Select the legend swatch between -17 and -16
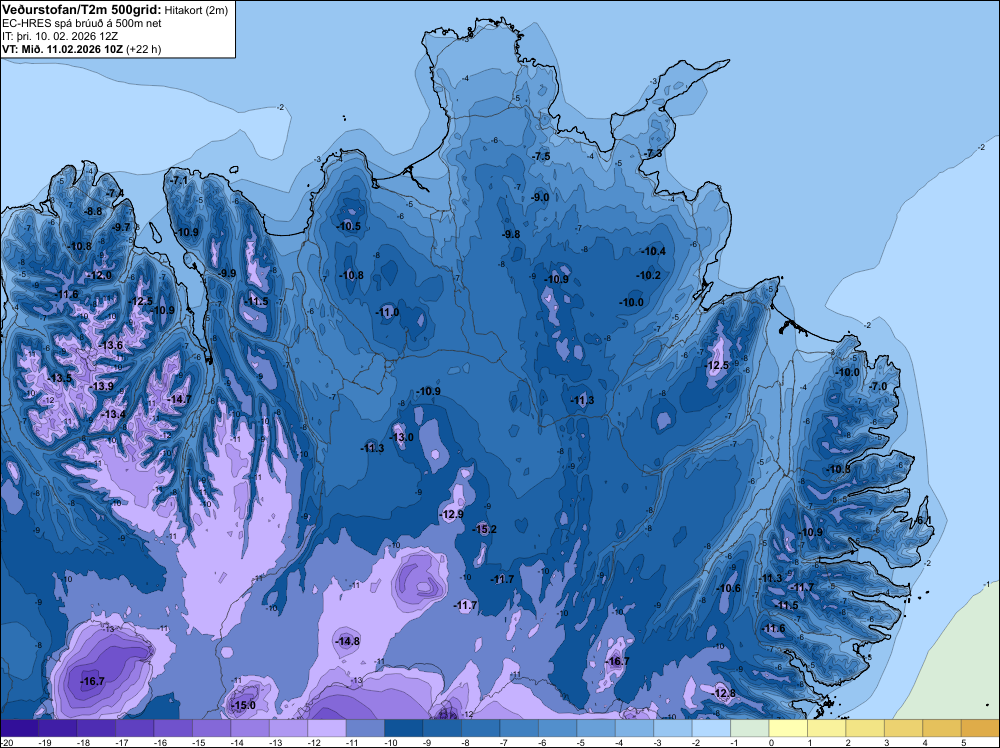Screen dimensions: 1000x748 click(135, 728)
